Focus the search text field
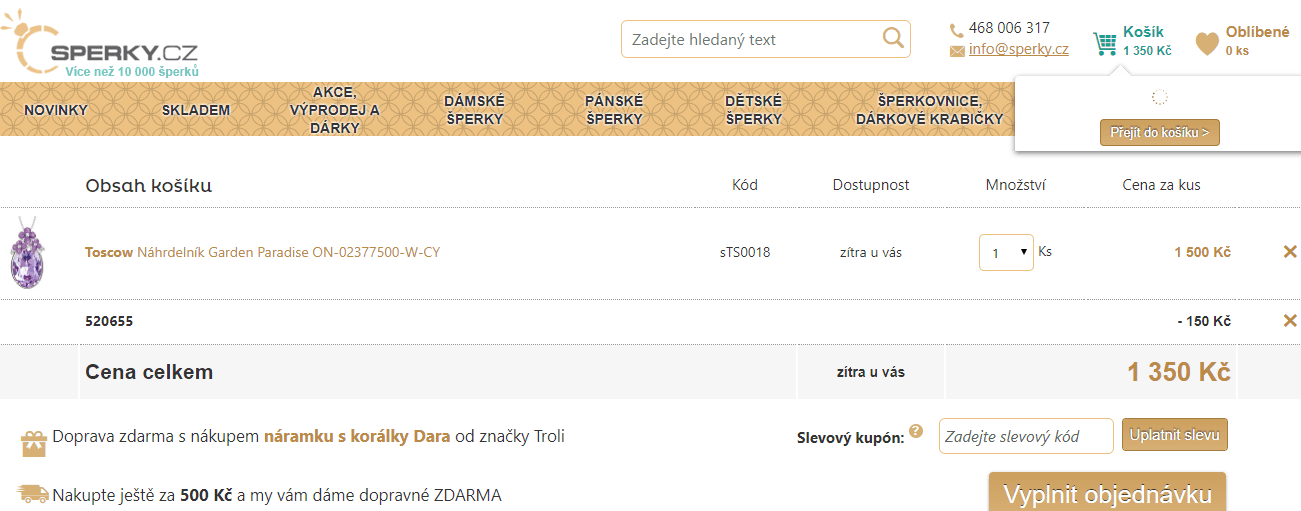The width and height of the screenshot is (1301, 511). click(x=750, y=40)
